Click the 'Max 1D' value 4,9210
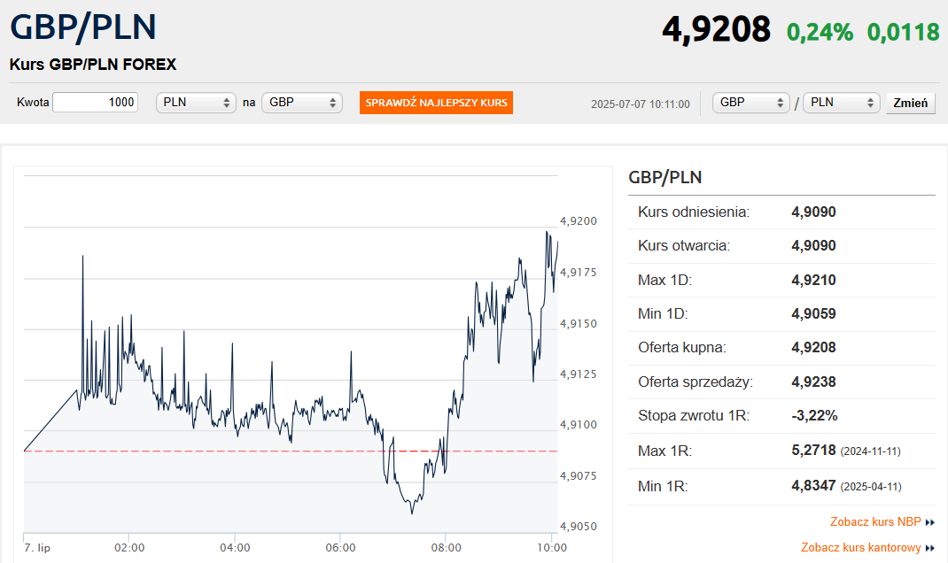The height and width of the screenshot is (563, 948). 814,280
